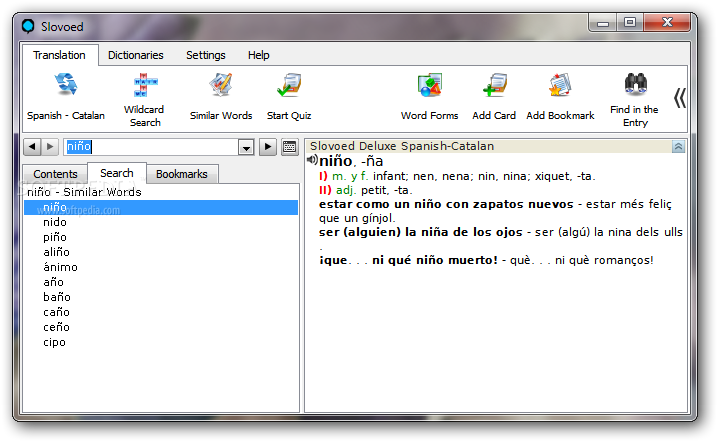This screenshot has height=442, width=718.
Task: Play pronunciation of niño speaker icon
Action: click(x=312, y=160)
